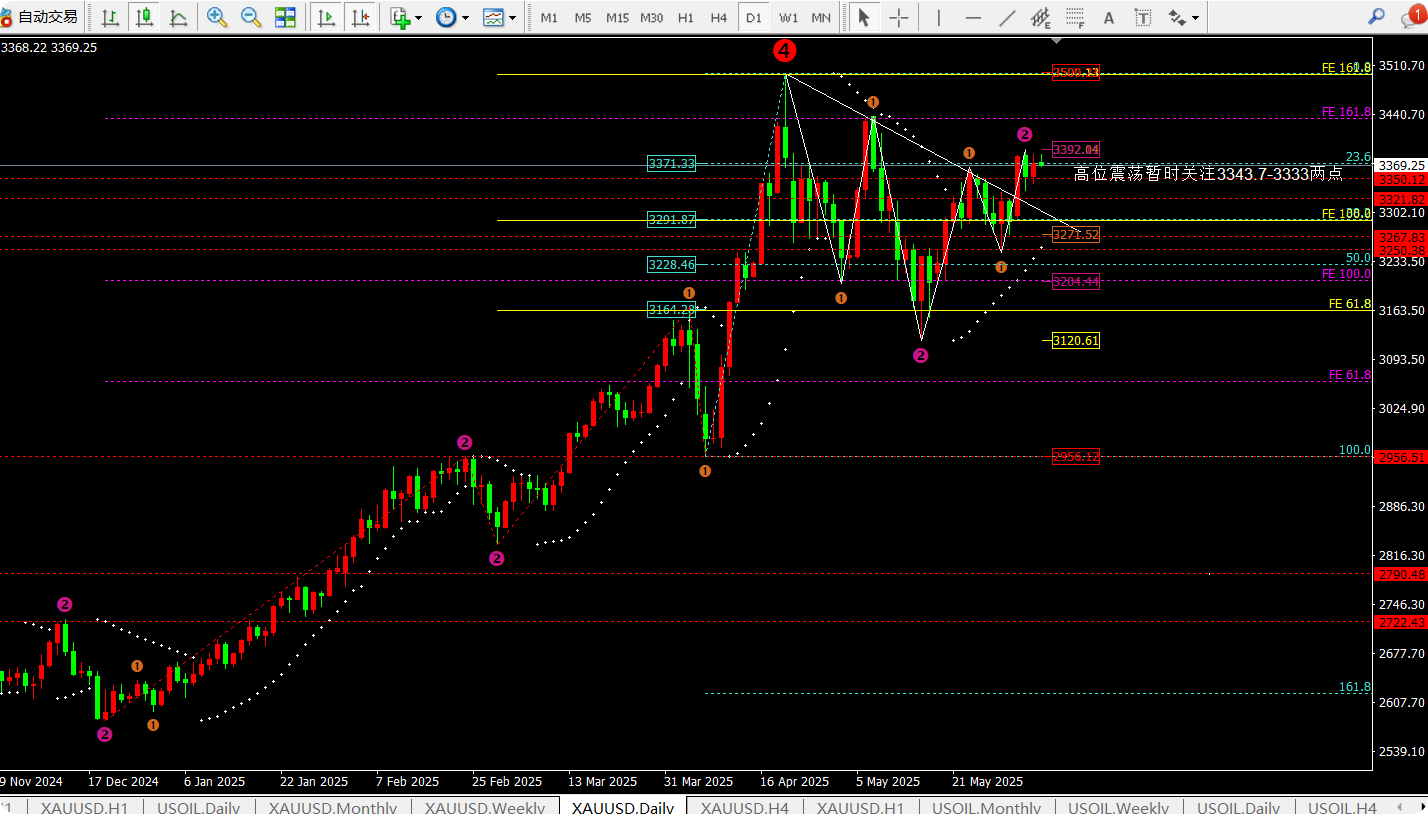Select the M30 timeframe
1428x814 pixels.
652,17
